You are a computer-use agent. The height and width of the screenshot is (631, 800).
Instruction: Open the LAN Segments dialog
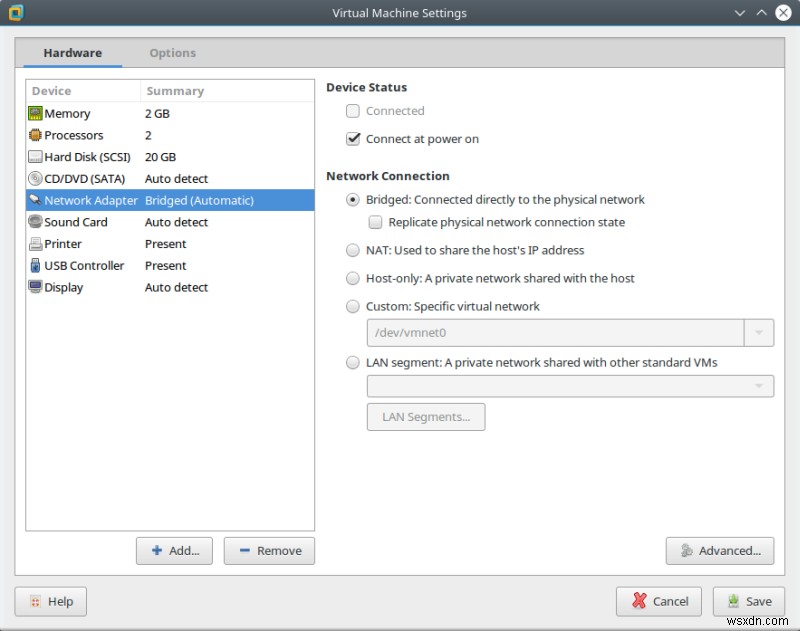426,417
